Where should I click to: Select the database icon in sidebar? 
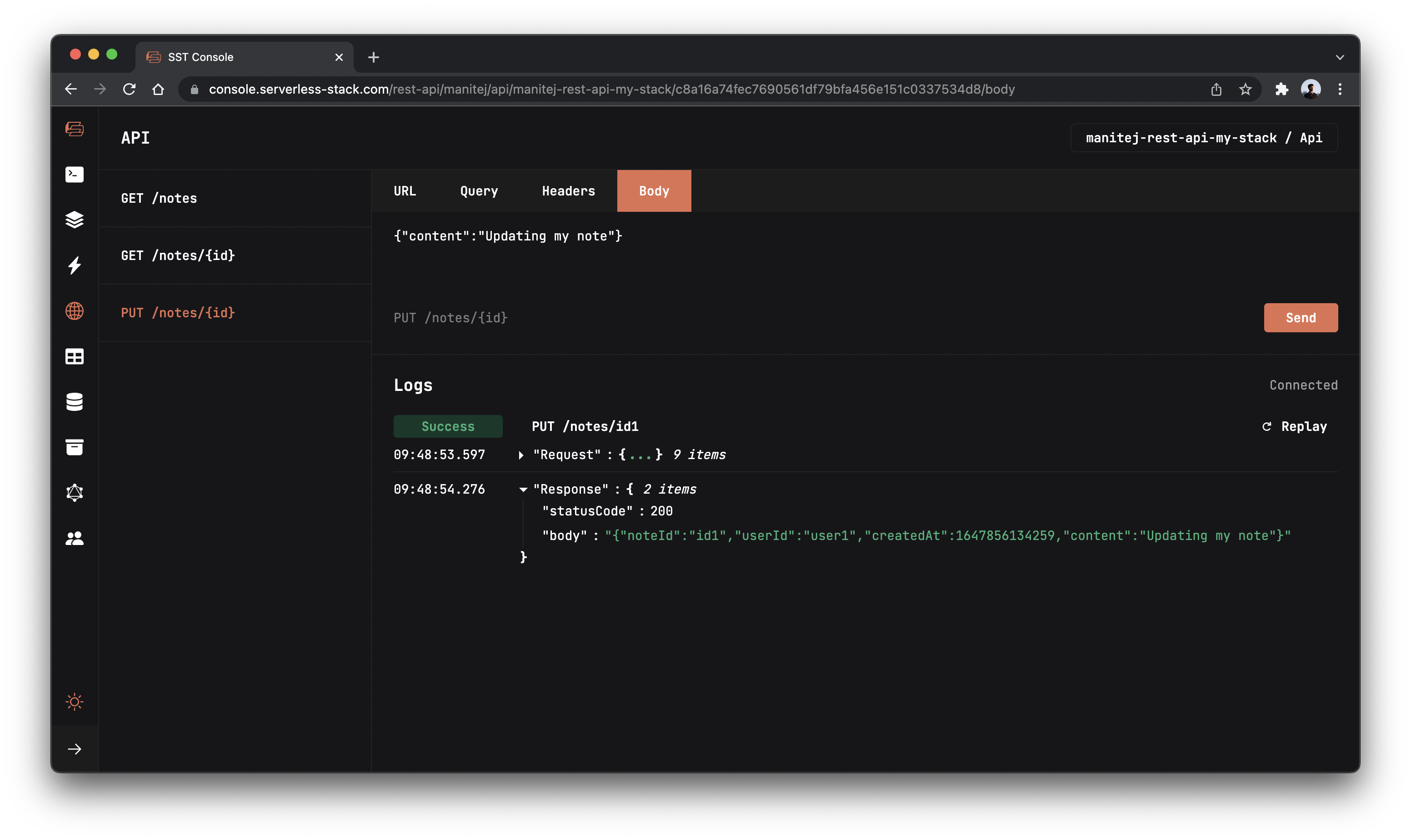pyautogui.click(x=75, y=402)
